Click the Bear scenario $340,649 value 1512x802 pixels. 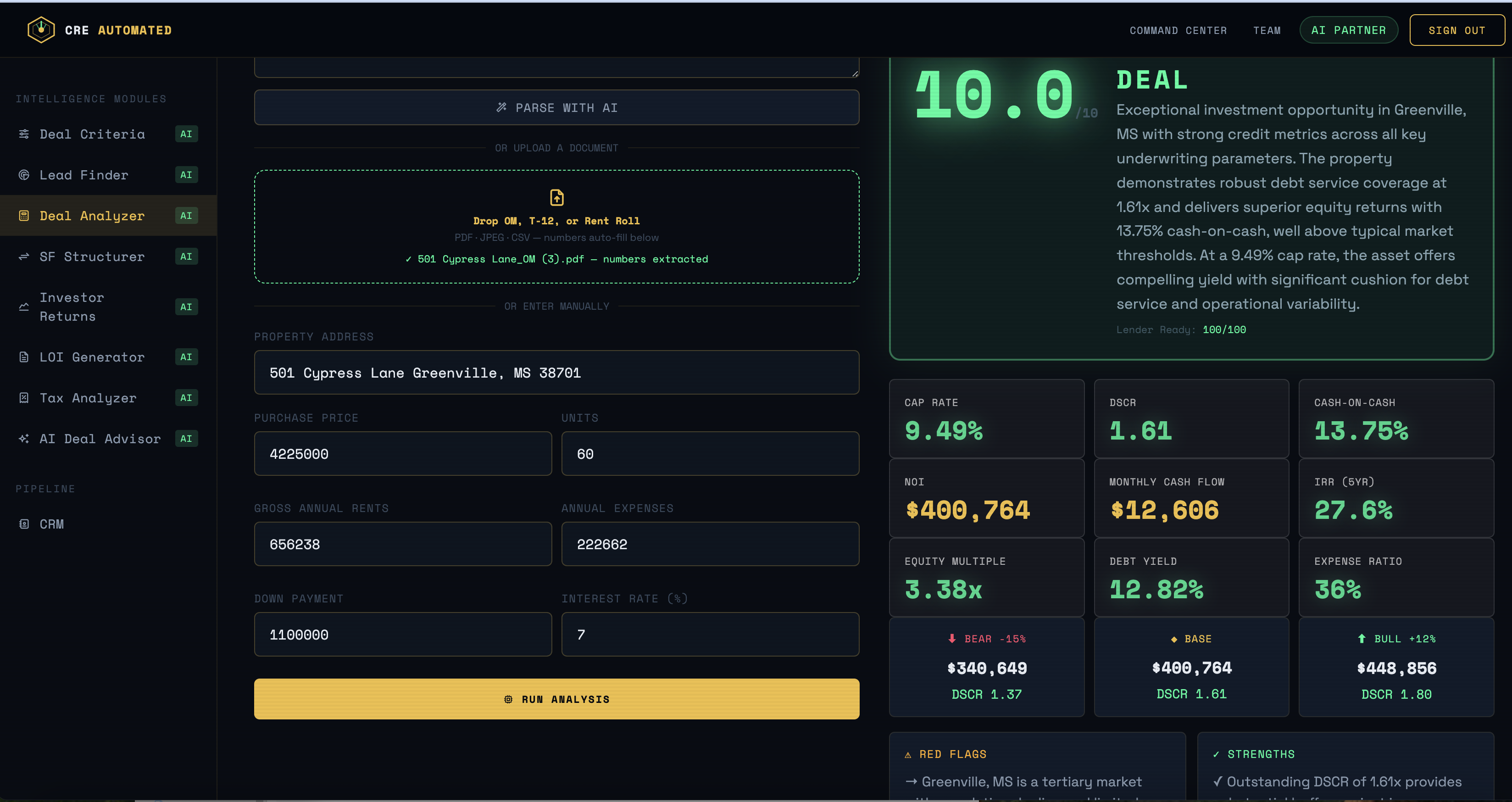pos(987,668)
